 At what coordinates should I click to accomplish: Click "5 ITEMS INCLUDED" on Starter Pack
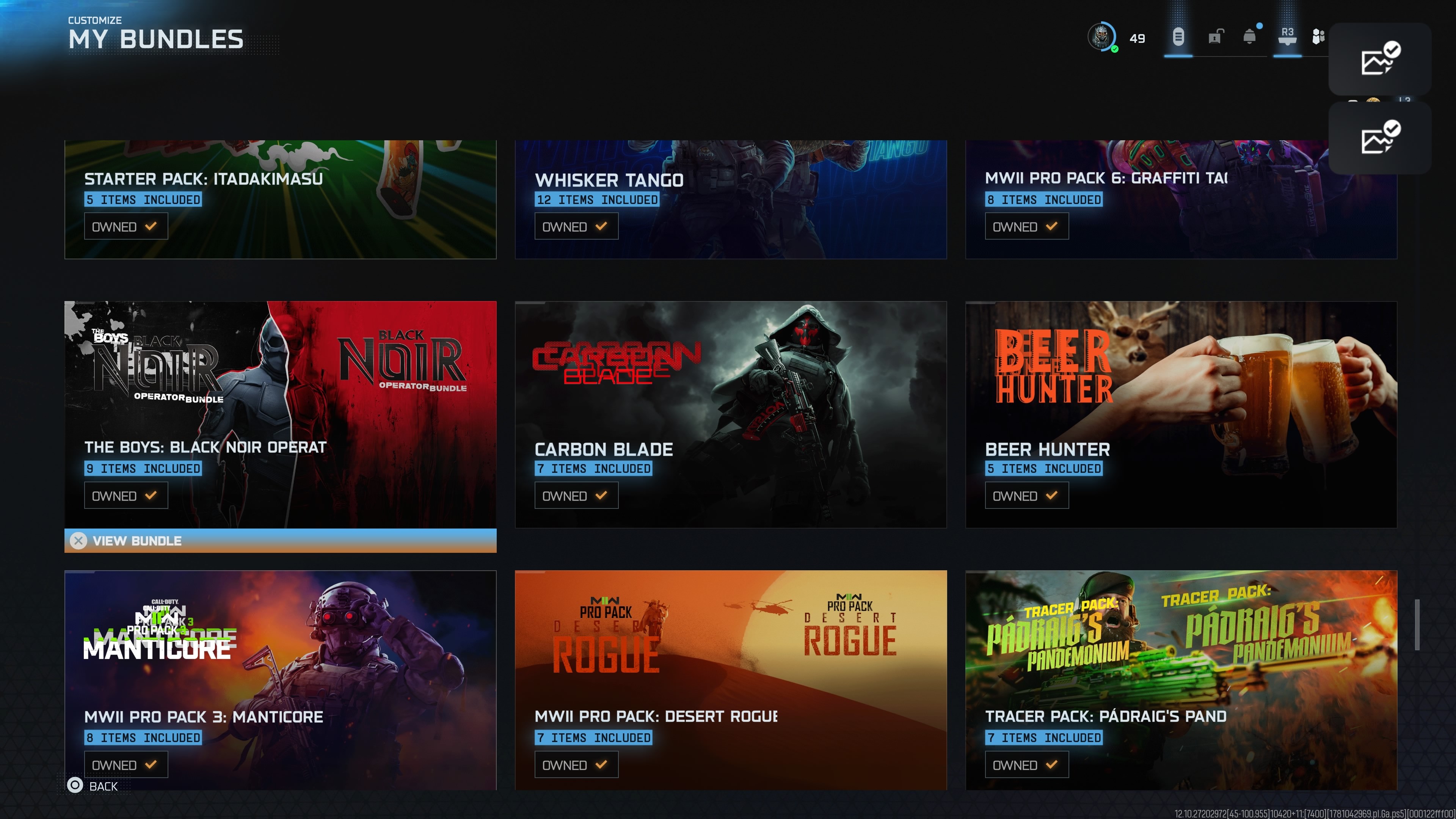tap(143, 199)
